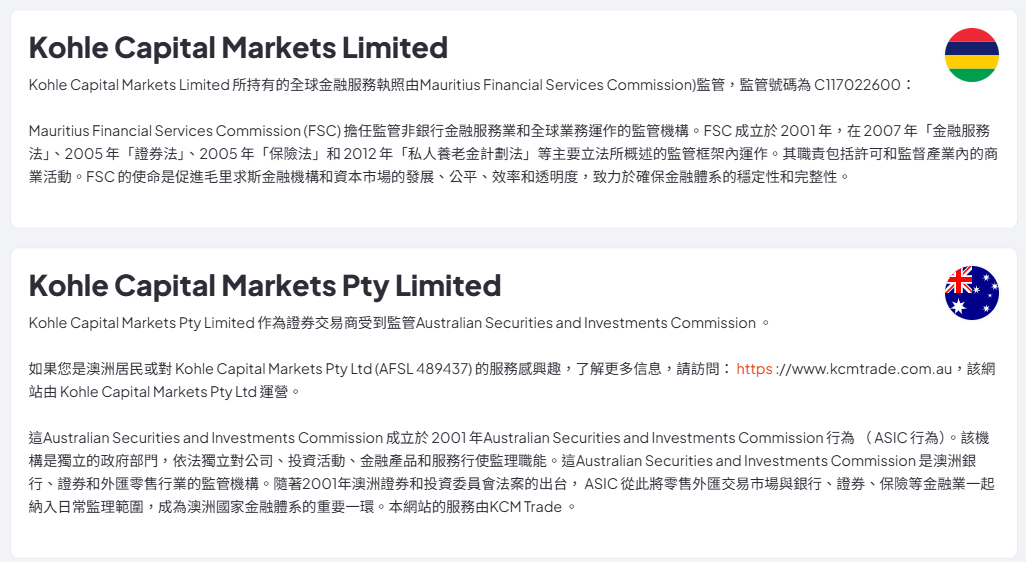The height and width of the screenshot is (562, 1026).
Task: Click the ASIC description paragraph
Action: 513,472
